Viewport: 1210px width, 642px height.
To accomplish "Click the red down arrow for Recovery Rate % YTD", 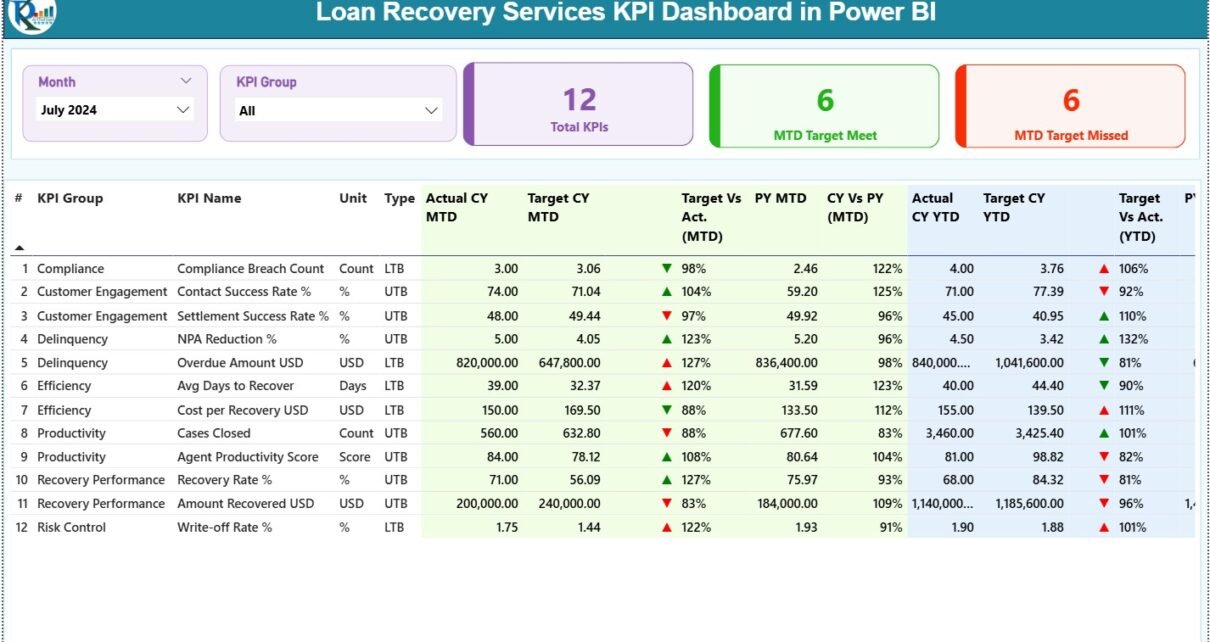I will click(1104, 481).
